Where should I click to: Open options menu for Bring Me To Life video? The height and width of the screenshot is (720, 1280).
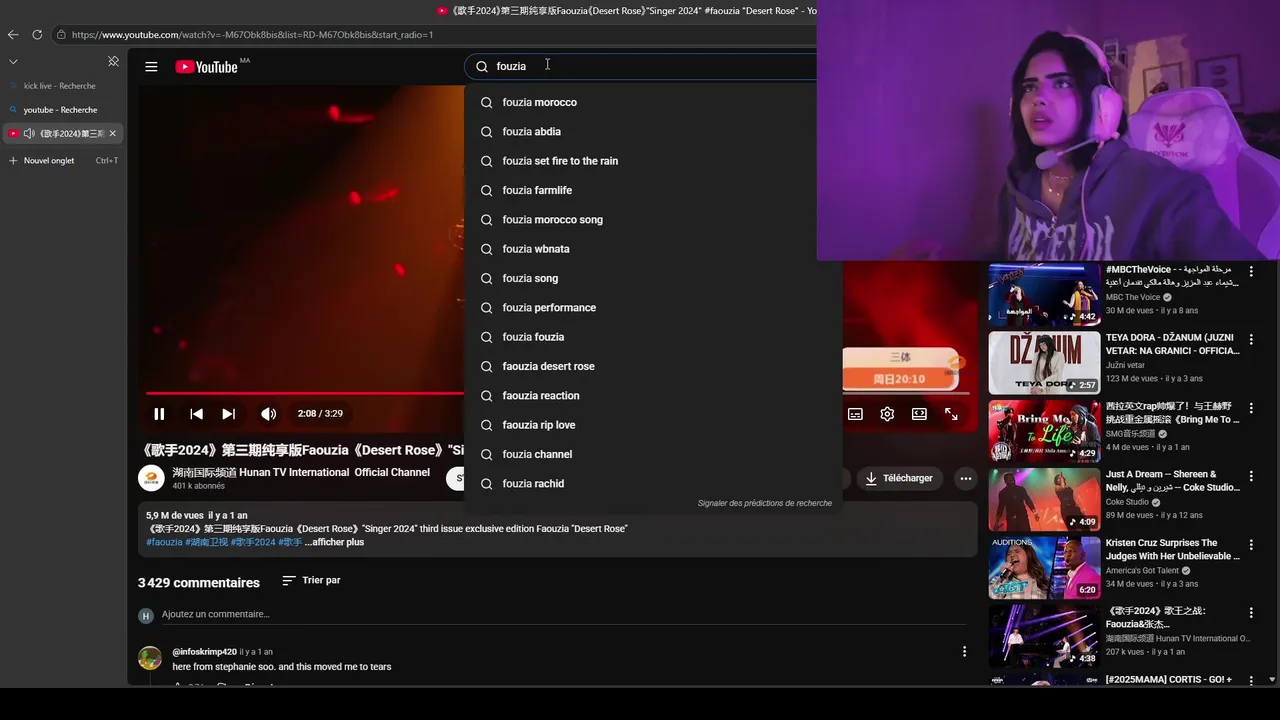(x=1250, y=408)
